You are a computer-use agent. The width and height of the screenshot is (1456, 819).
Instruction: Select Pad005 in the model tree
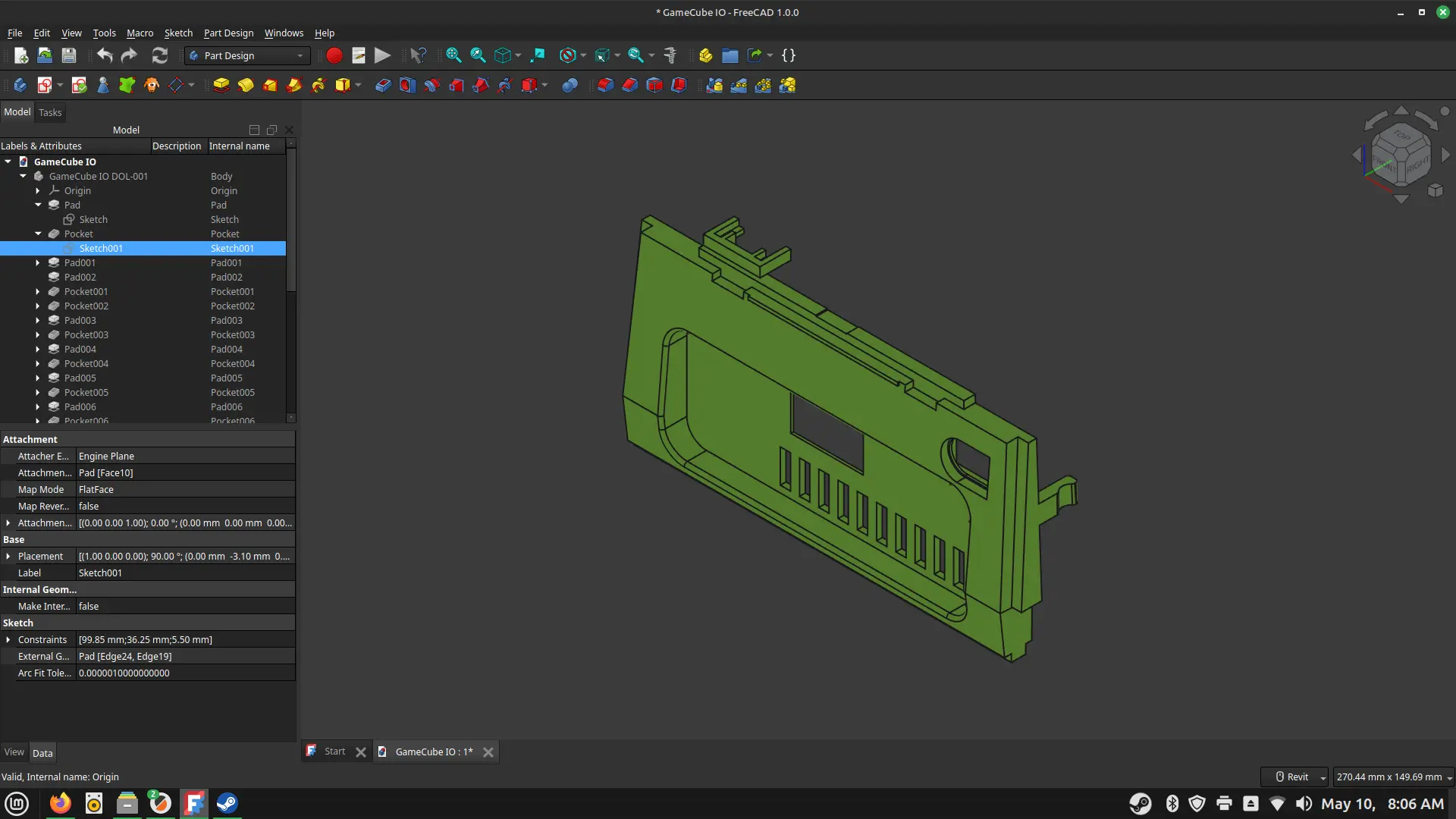click(x=80, y=378)
